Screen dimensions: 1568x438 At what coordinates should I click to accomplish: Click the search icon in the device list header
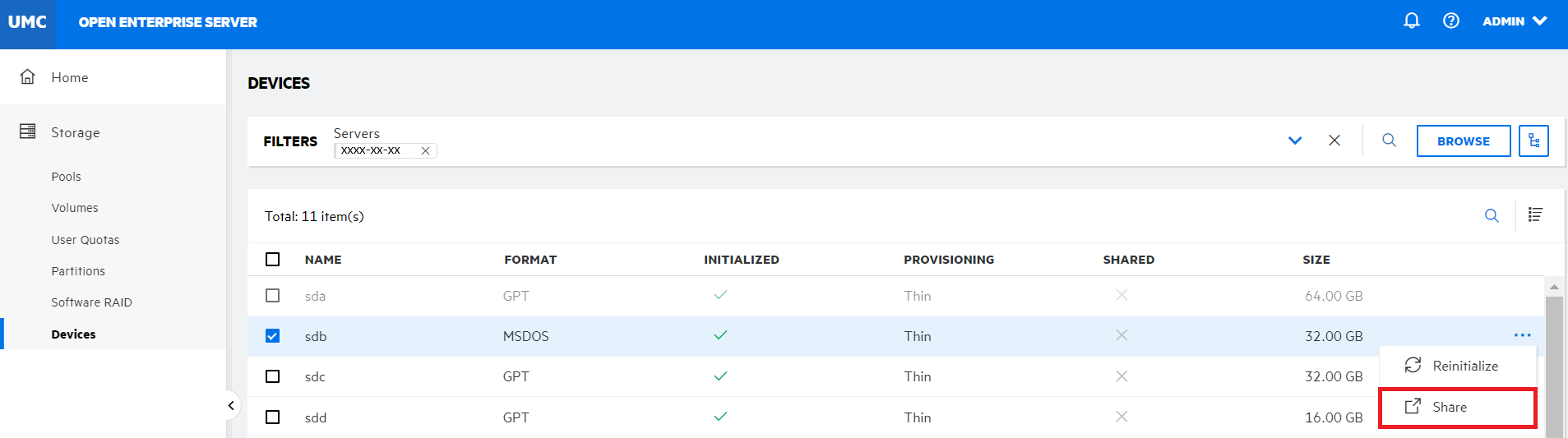point(1492,216)
